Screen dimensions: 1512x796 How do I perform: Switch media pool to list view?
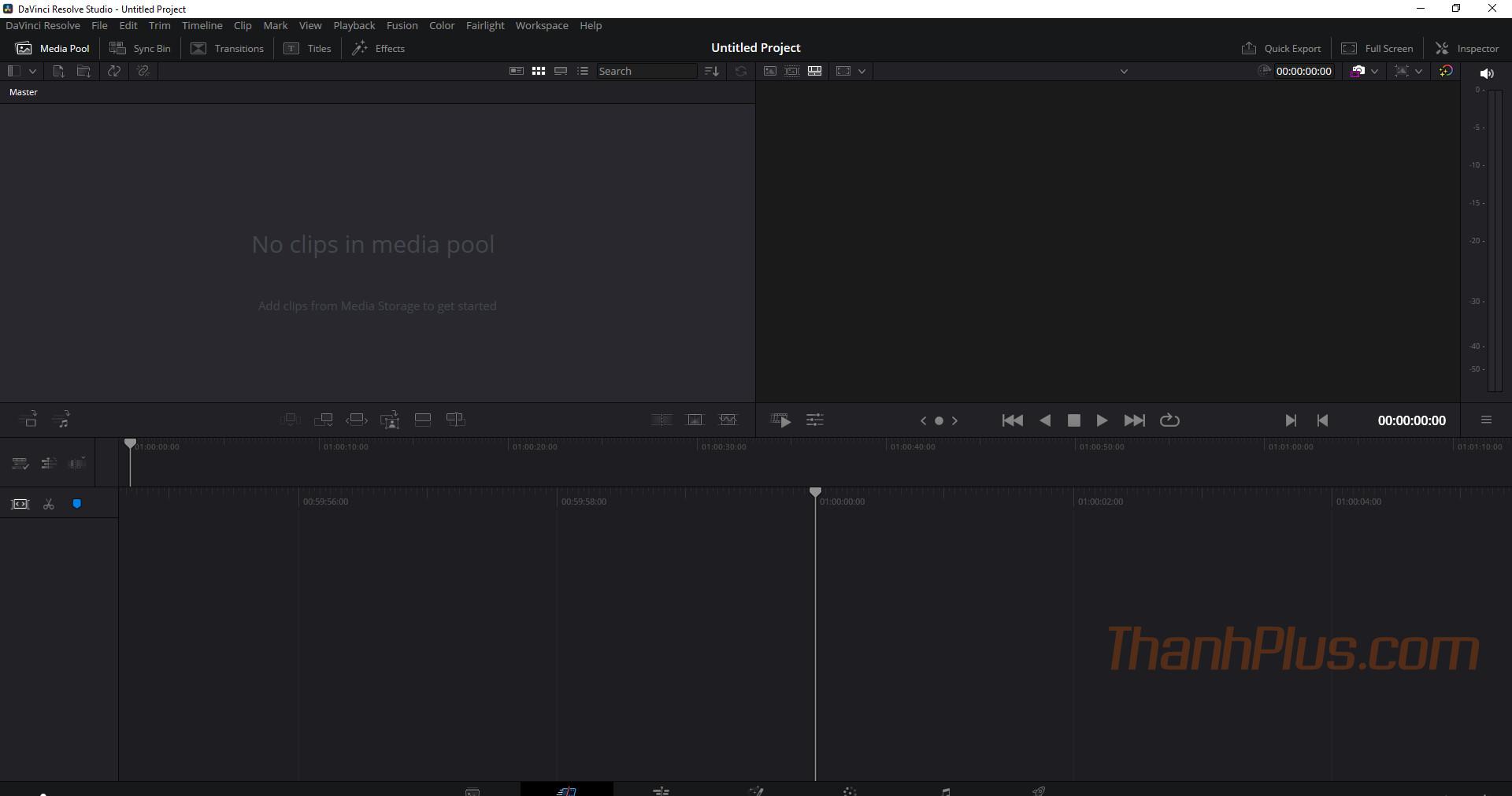pyautogui.click(x=583, y=71)
